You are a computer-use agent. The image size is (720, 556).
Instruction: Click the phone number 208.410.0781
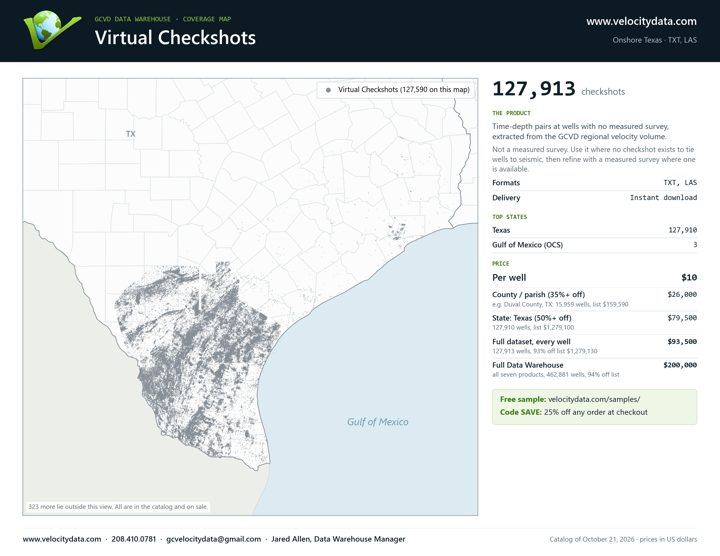[x=134, y=539]
